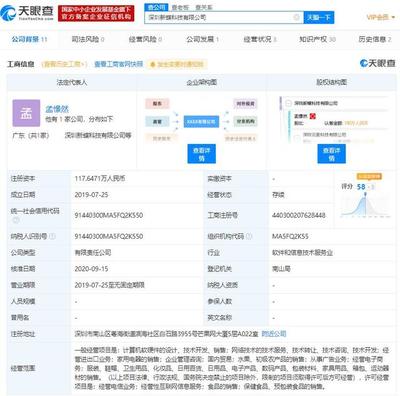Image resolution: width=400 pixels, height=396 pixels.
Task: Open the VIP会员 dropdown menu
Action: coord(380,17)
